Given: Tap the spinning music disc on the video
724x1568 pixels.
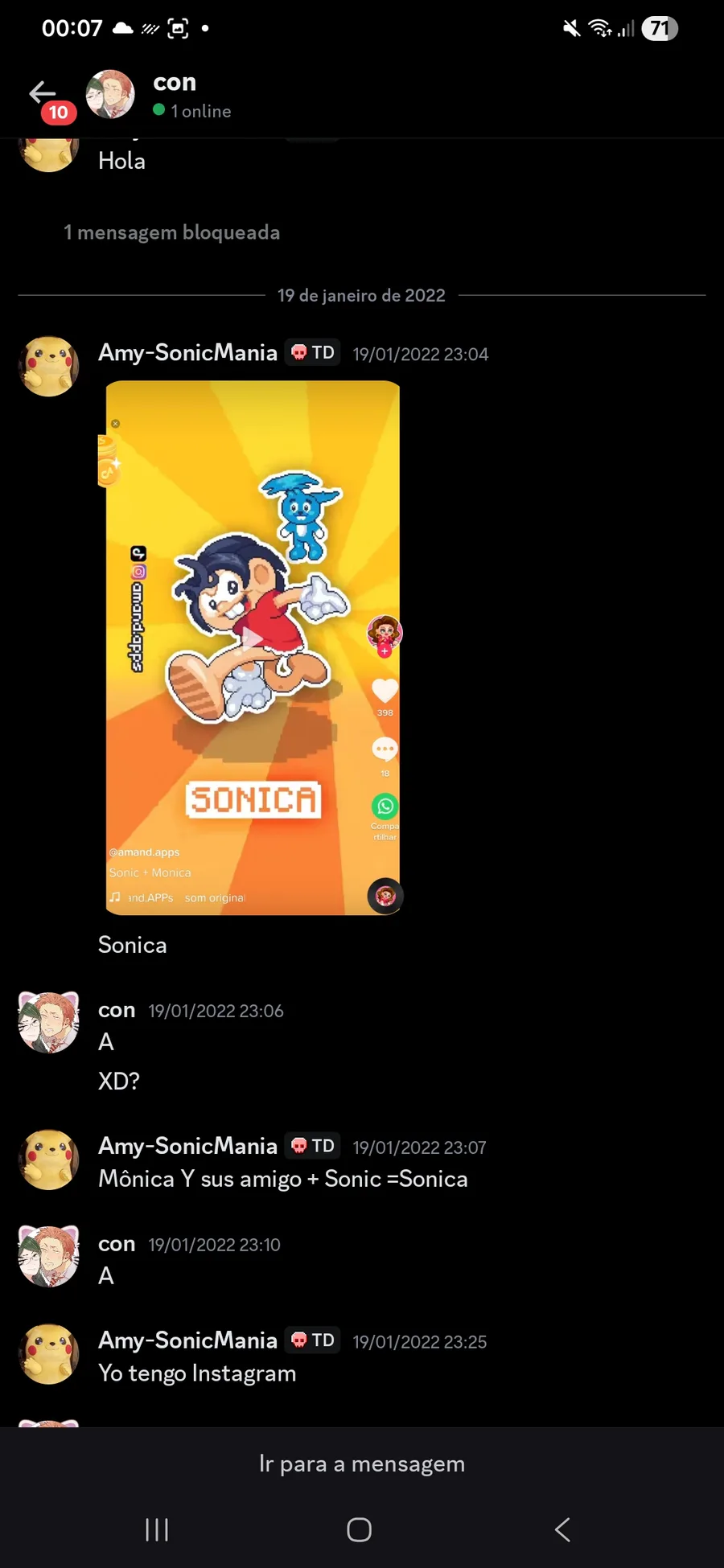Looking at the screenshot, I should (385, 896).
